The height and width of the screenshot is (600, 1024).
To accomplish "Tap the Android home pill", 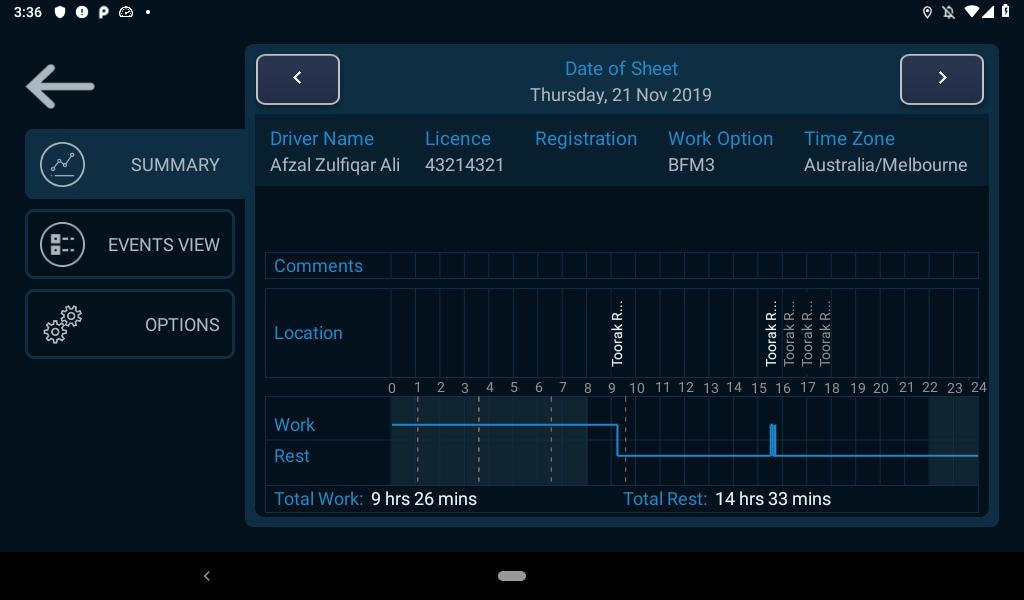I will (x=512, y=576).
